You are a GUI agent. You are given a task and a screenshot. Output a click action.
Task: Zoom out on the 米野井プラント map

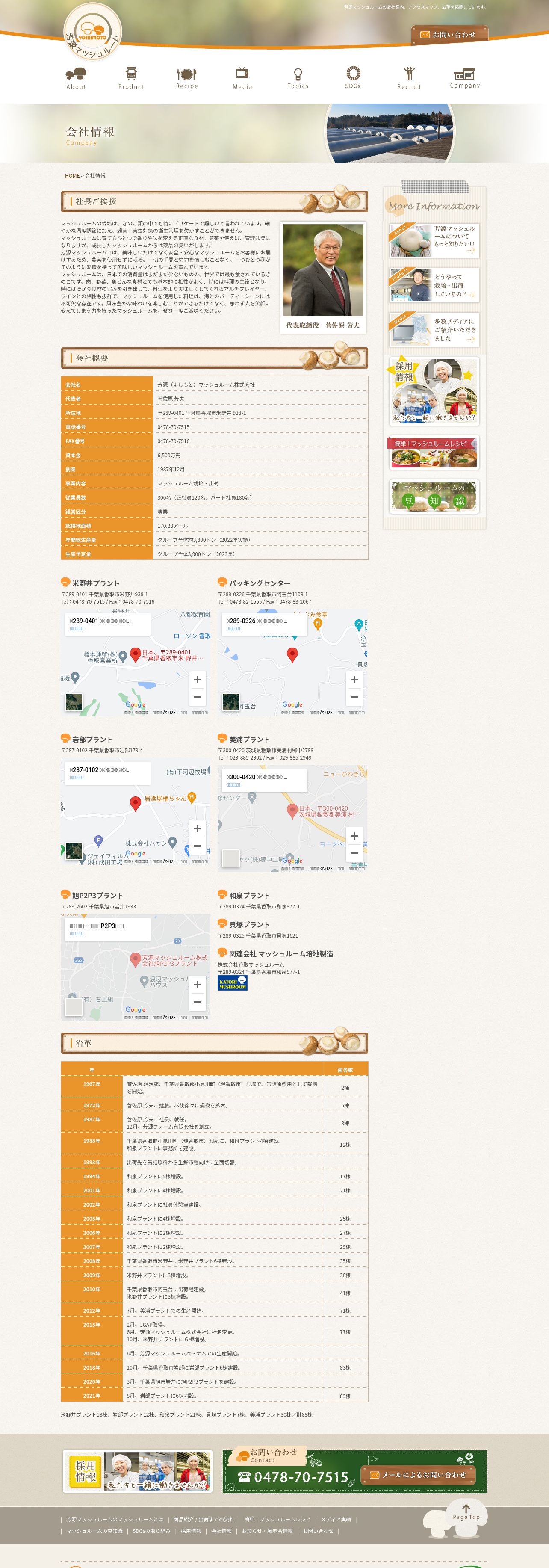coord(197,698)
